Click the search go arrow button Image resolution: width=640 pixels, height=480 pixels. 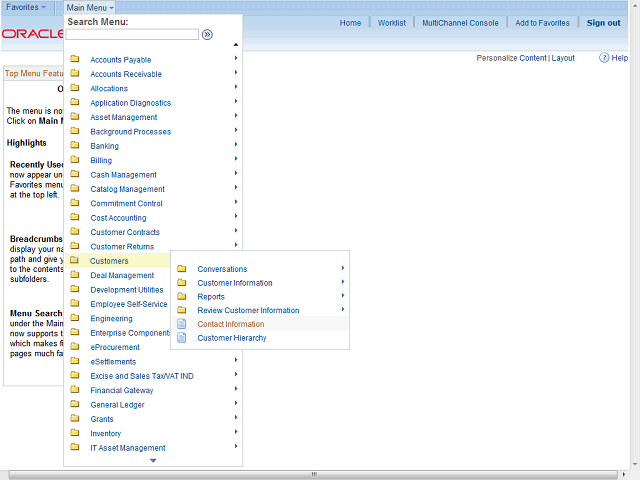click(x=207, y=35)
